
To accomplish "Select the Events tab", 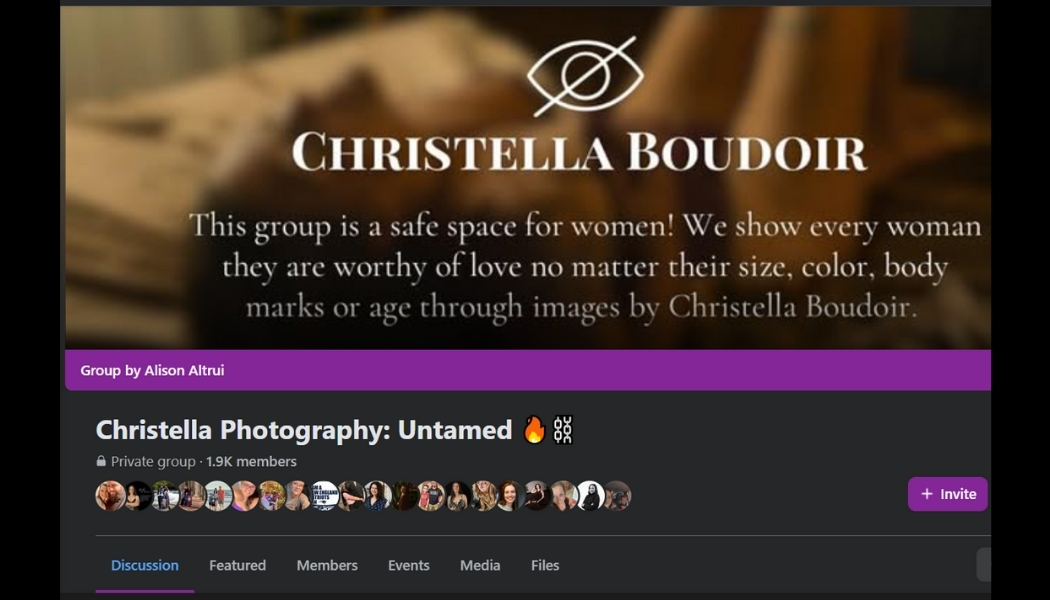I will 408,566.
